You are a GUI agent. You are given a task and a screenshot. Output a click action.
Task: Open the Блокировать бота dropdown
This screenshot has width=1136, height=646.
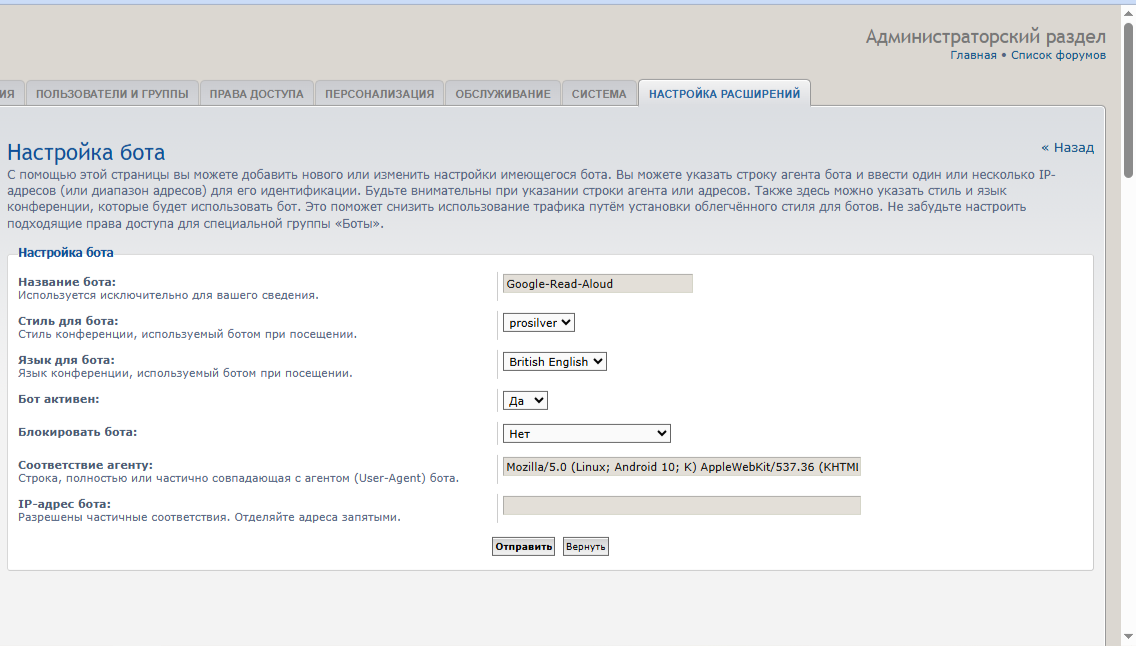pos(586,433)
